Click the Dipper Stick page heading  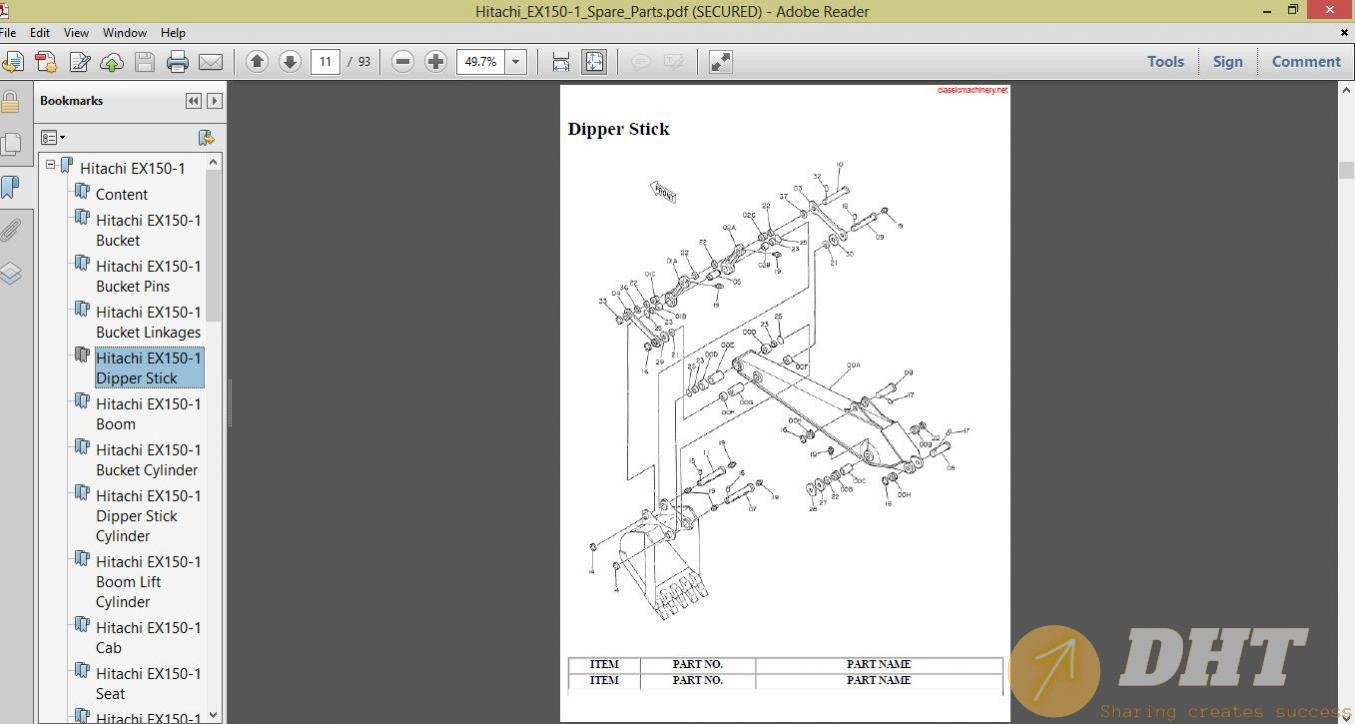(x=618, y=129)
